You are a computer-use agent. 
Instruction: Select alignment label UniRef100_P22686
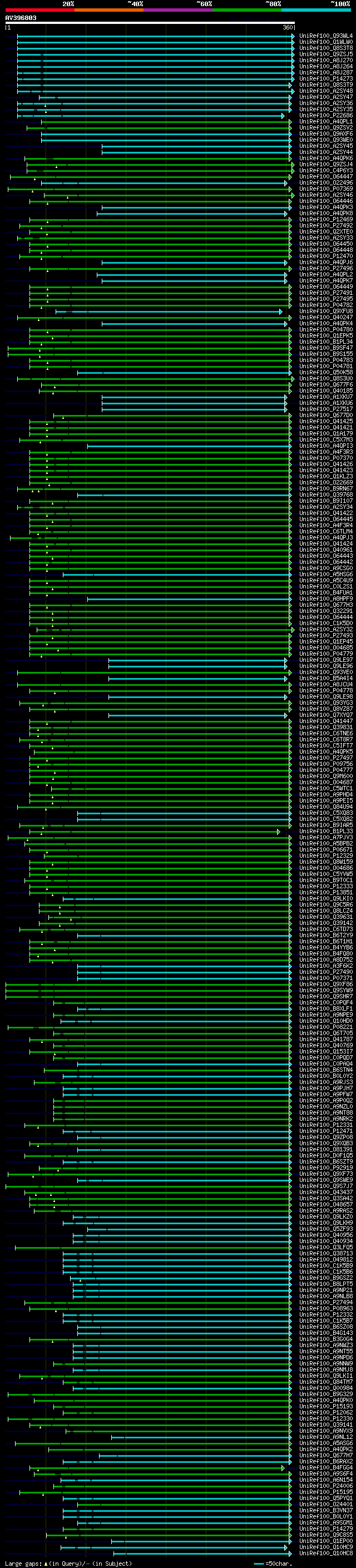click(x=325, y=116)
